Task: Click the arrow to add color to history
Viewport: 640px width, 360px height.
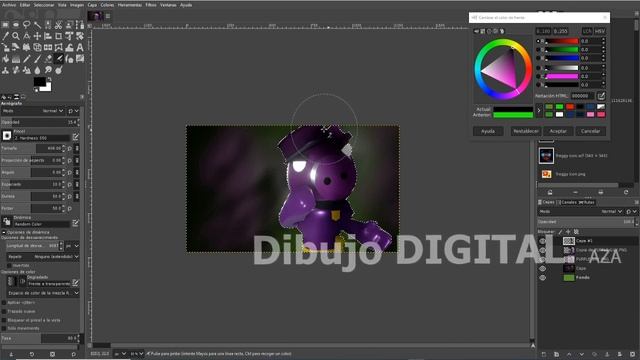Action: point(539,110)
